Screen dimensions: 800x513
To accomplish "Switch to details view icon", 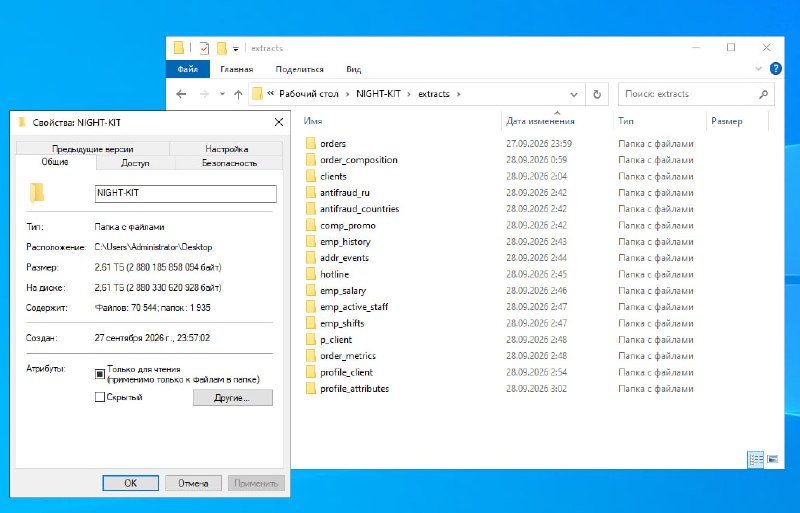I will [x=756, y=459].
